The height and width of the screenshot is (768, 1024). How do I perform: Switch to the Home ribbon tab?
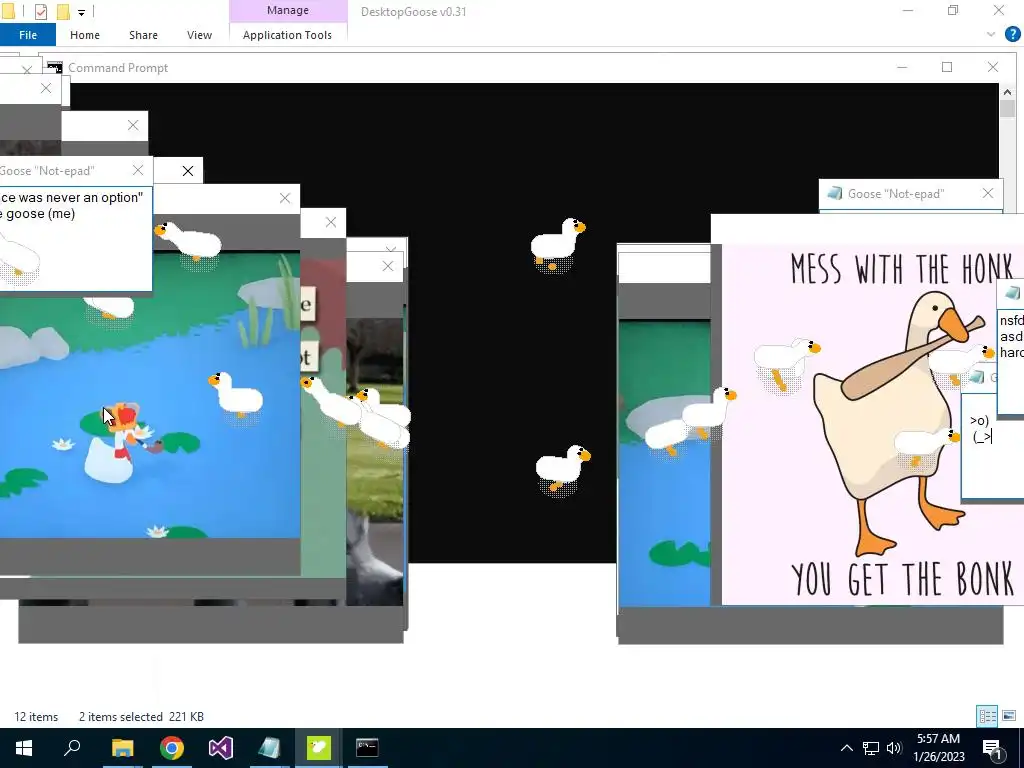[85, 35]
